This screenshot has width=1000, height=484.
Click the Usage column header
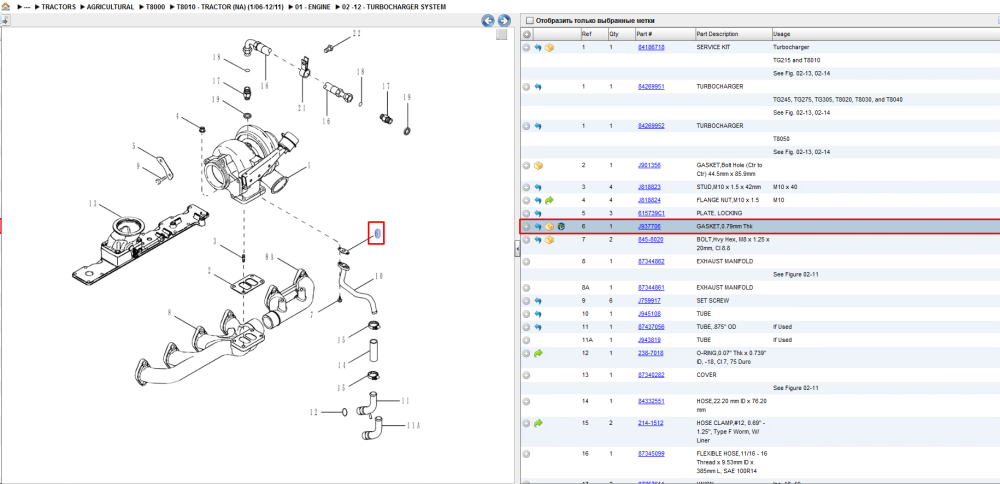pos(885,34)
